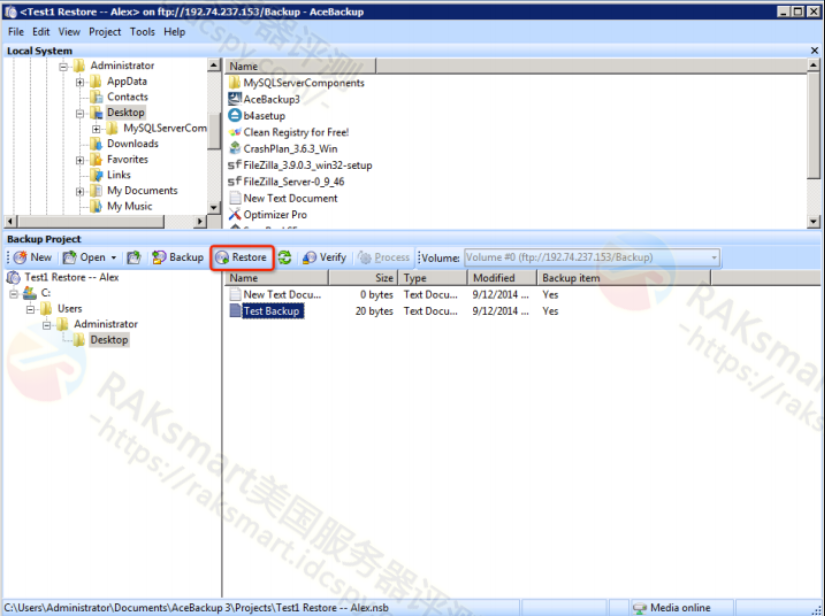Select the Downloads folder in the tree
The image size is (825, 616).
click(133, 144)
